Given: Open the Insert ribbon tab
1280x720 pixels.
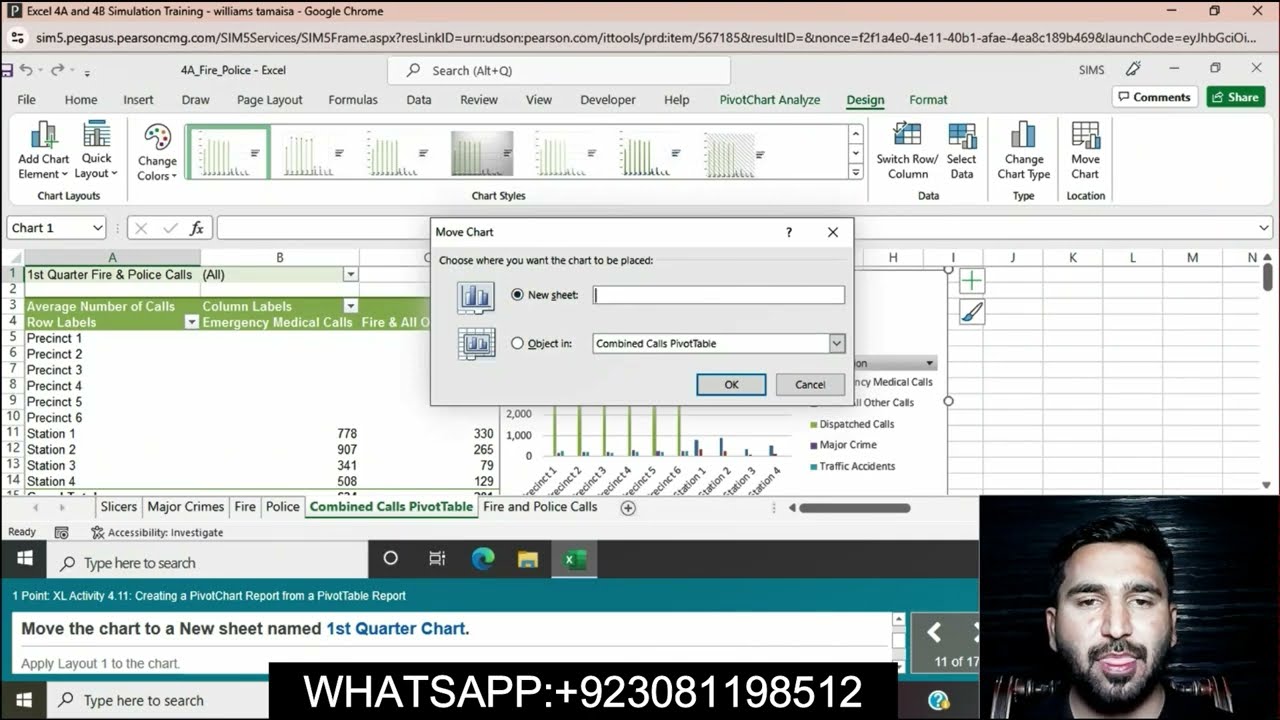Looking at the screenshot, I should coord(138,100).
